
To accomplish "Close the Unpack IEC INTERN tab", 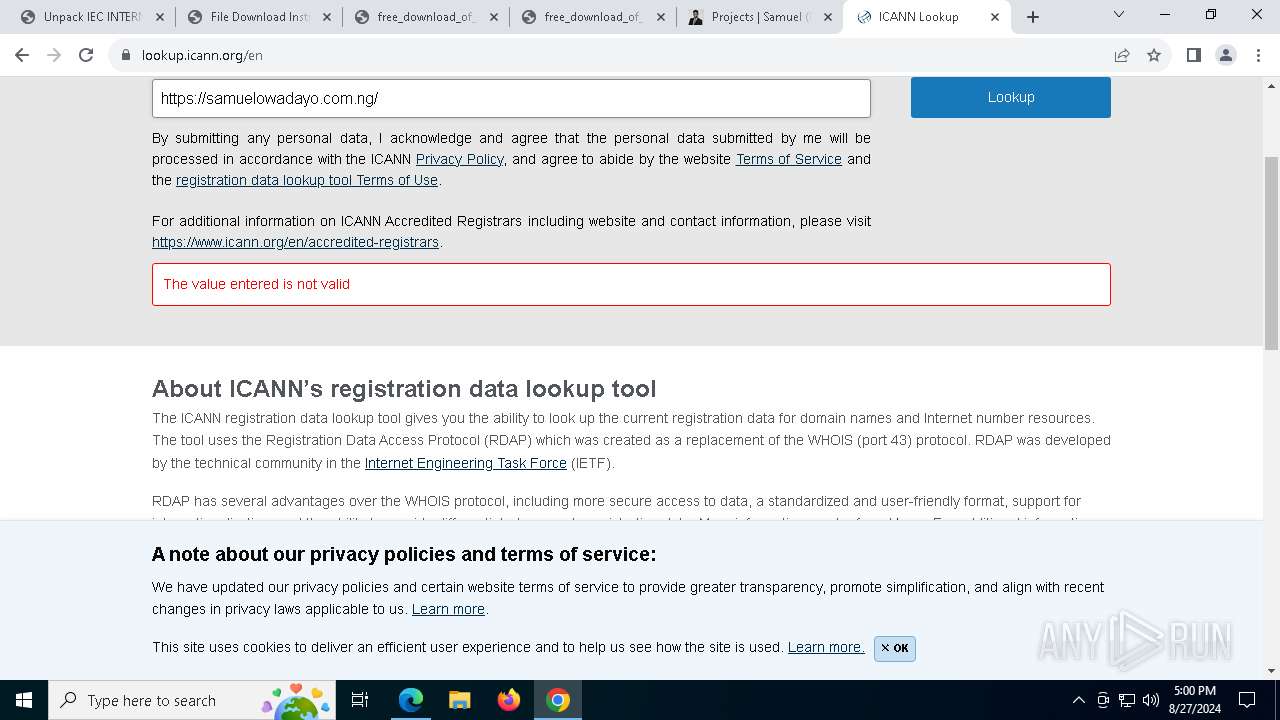I will pyautogui.click(x=159, y=17).
